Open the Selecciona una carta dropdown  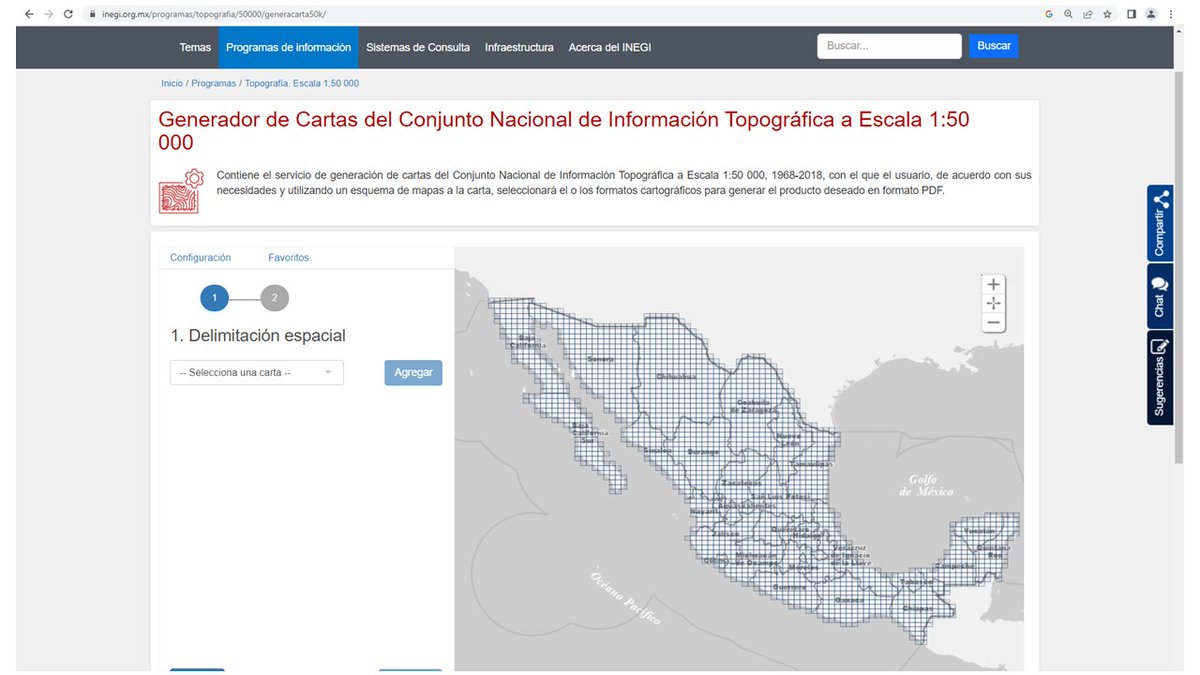(x=257, y=373)
